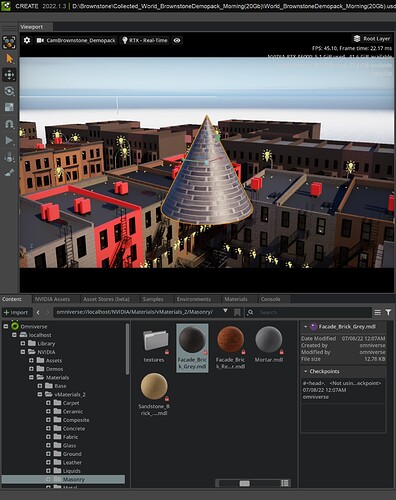Expand the Assets folder
This screenshot has width=396, height=500.
pos(31,360)
